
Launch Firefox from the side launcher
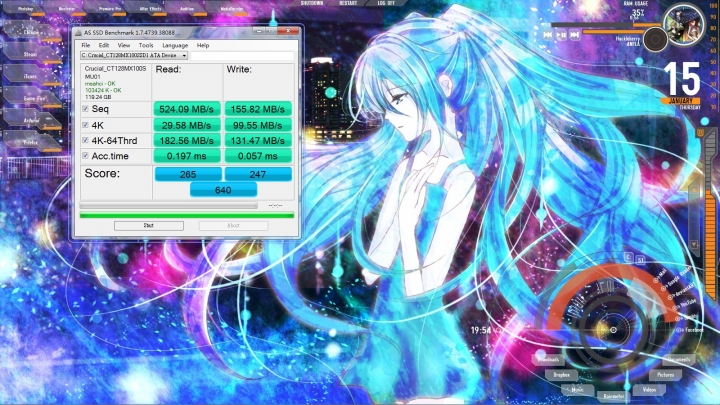point(31,142)
